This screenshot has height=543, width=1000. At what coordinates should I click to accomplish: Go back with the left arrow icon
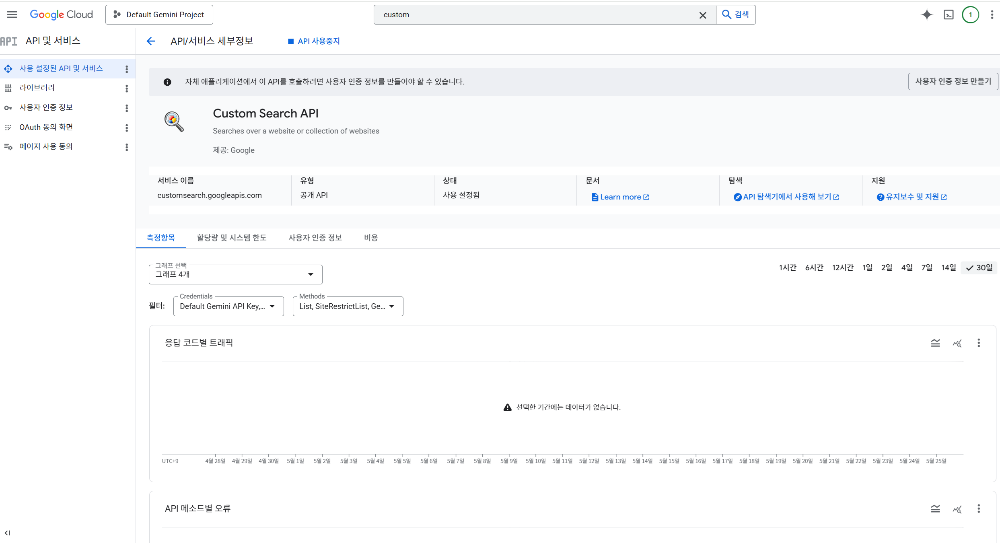click(x=151, y=41)
